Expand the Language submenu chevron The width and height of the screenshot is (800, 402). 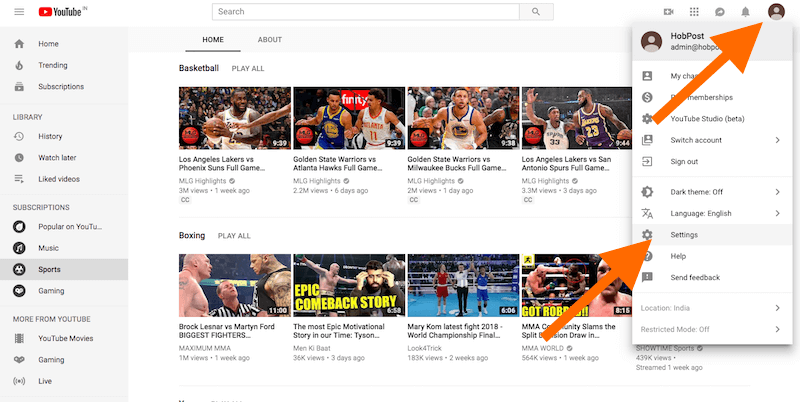tap(778, 213)
